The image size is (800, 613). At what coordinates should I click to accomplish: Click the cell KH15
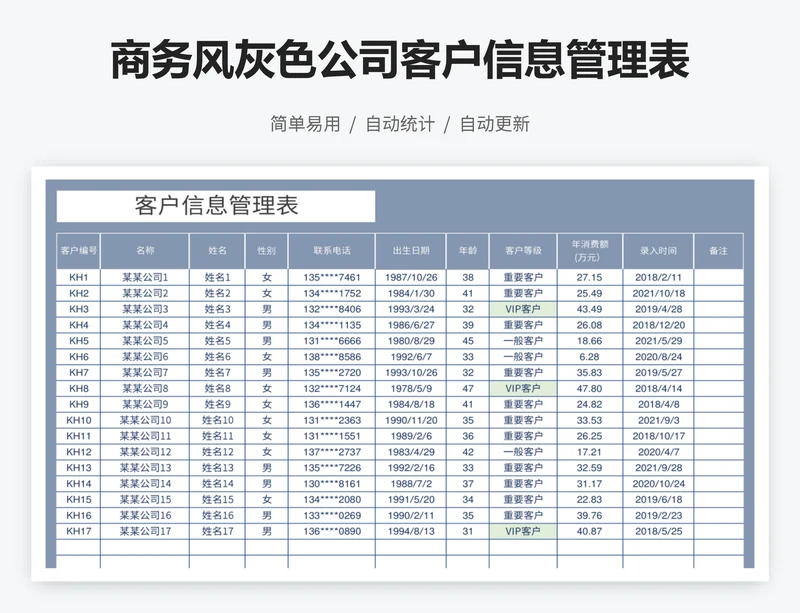pyautogui.click(x=79, y=500)
